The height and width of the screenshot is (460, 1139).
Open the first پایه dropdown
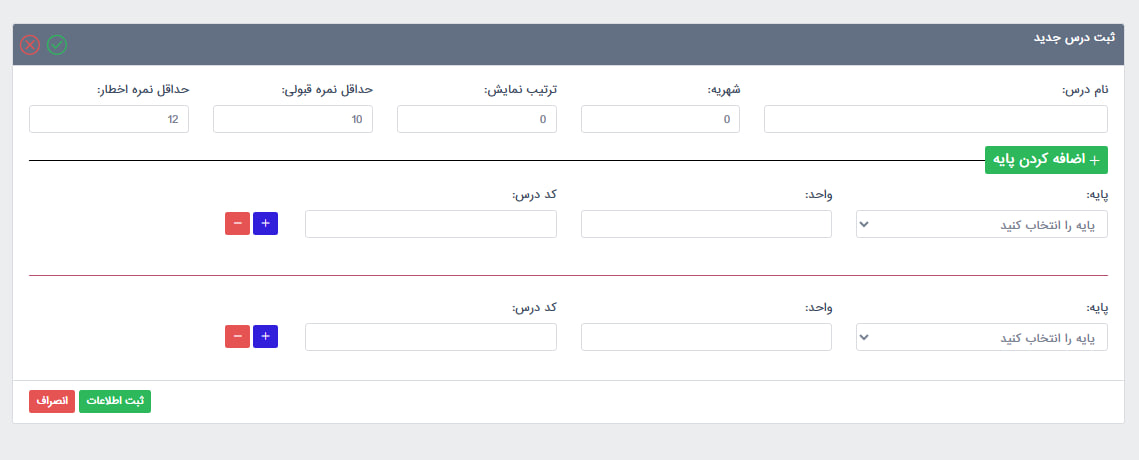coord(981,225)
